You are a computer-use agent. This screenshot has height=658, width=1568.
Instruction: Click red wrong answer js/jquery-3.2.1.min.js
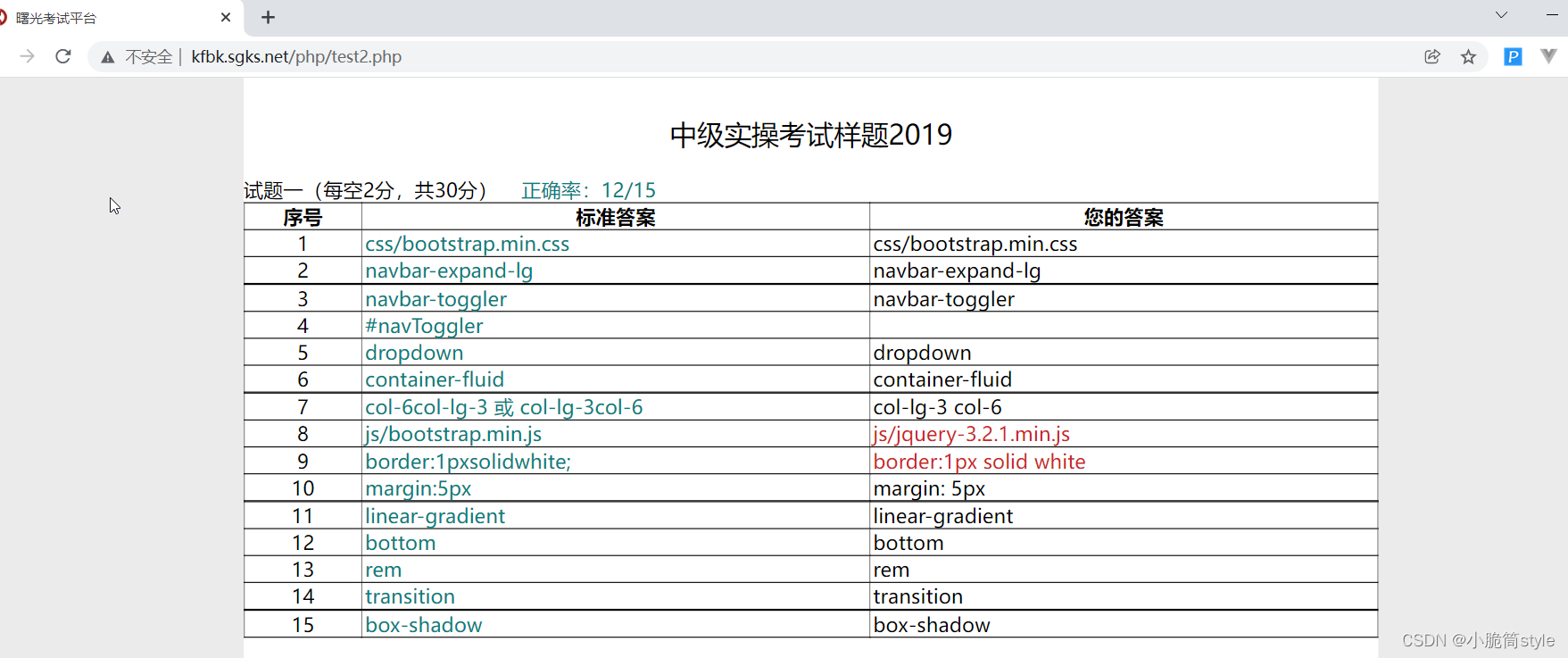971,434
